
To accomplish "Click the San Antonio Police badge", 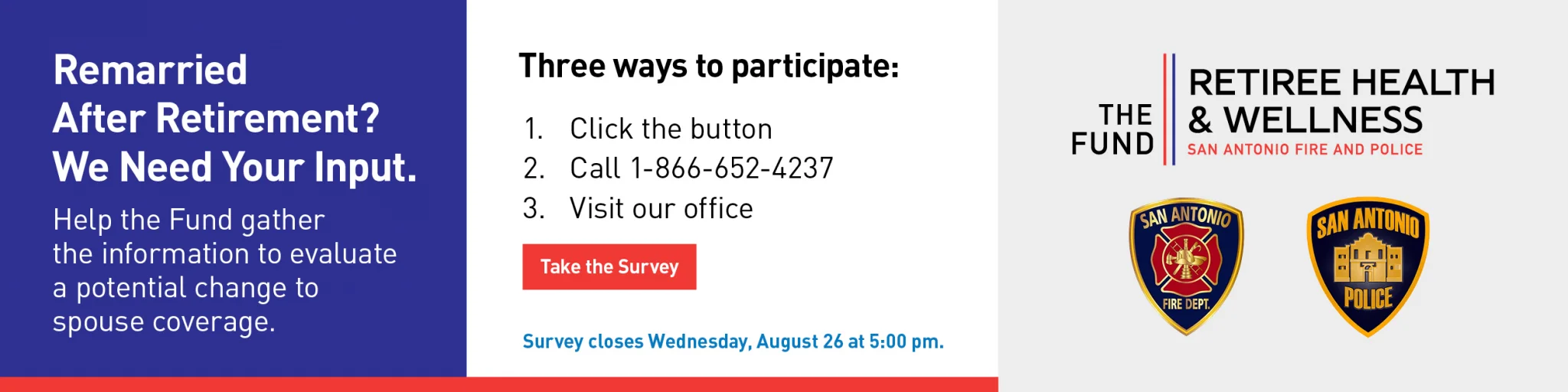I will coord(1367,266).
